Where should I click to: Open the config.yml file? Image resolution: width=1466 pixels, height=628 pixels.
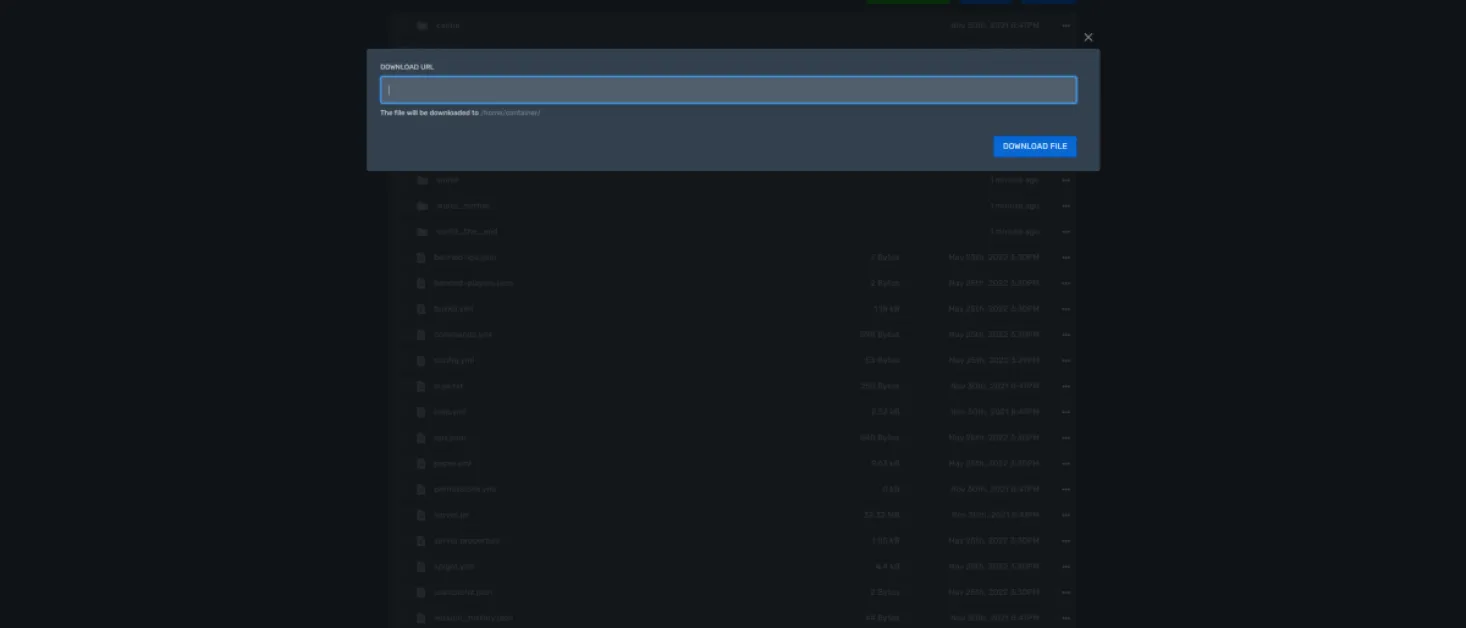454,360
